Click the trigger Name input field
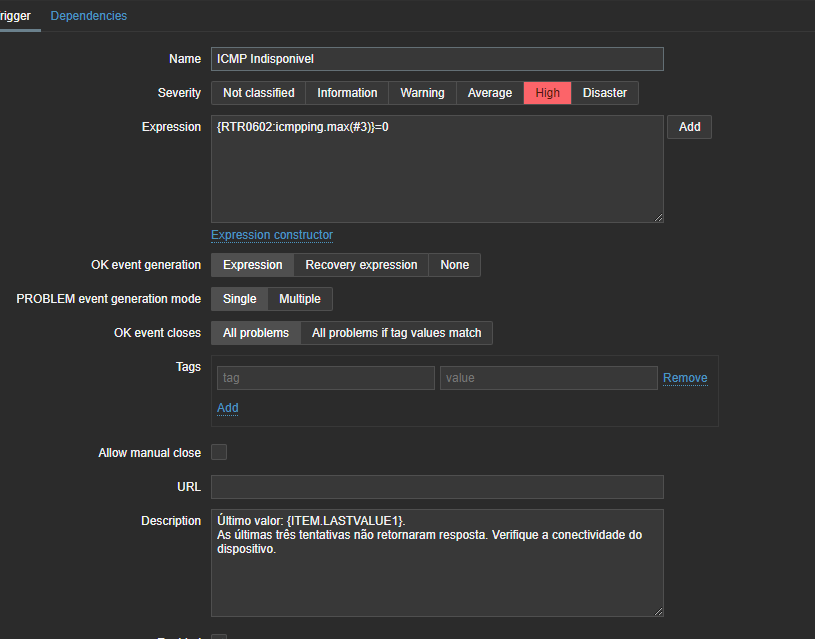815x639 pixels. (437, 59)
